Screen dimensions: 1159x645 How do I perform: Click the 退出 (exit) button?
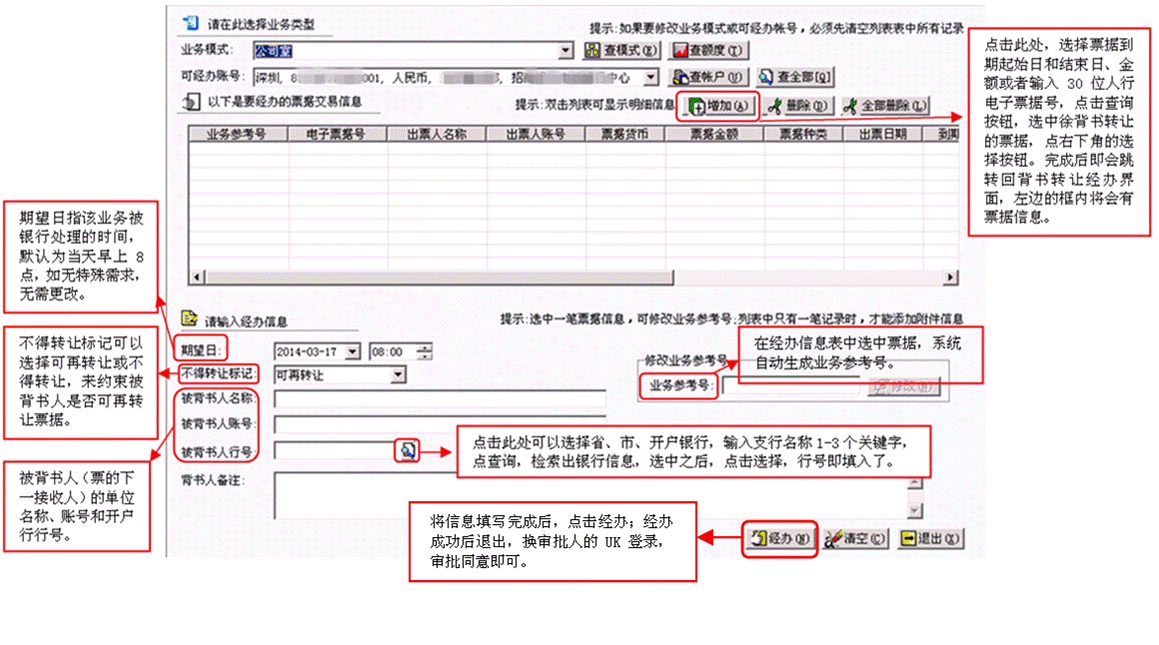(930, 538)
